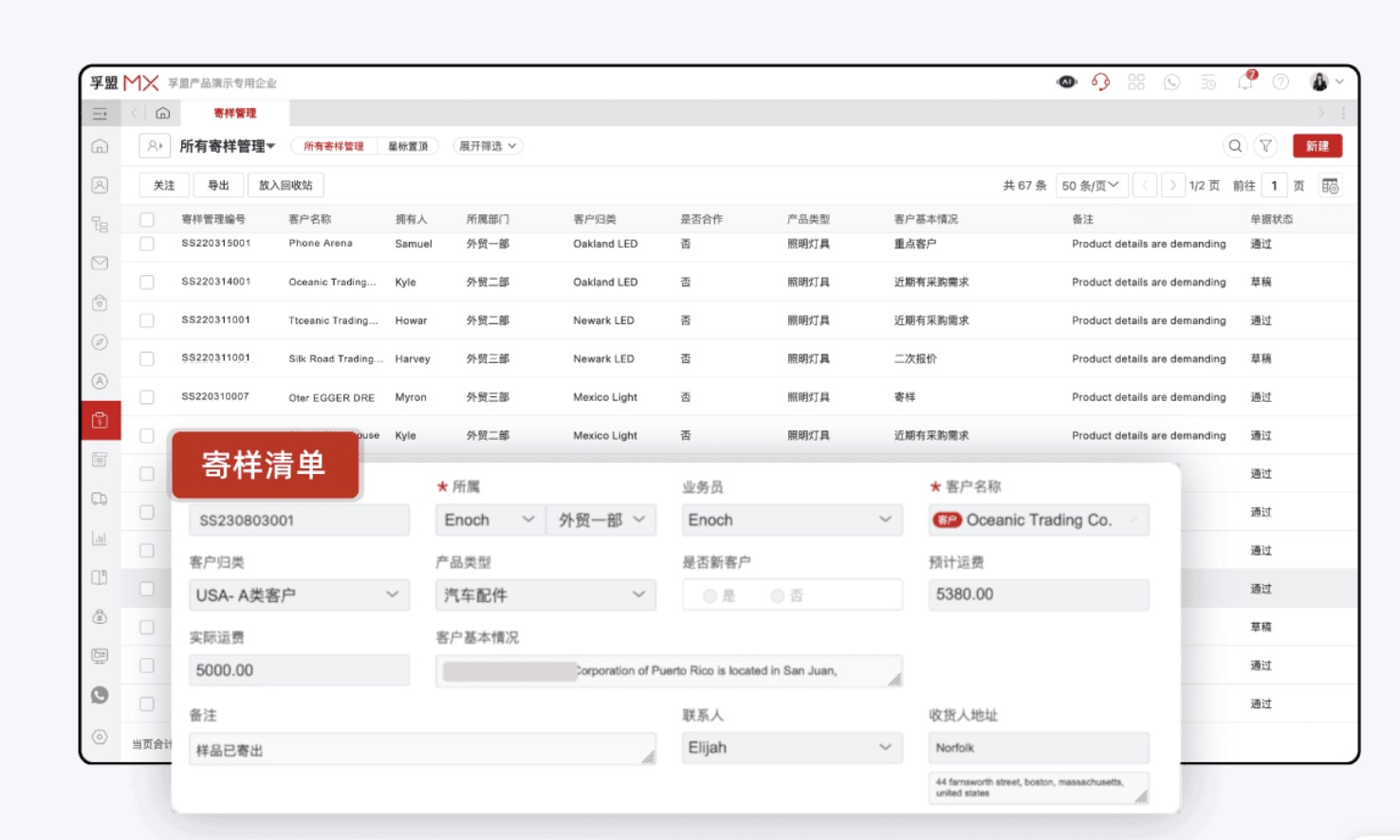This screenshot has width=1400, height=840.
Task: Click the WhatsApp icon in the top bar
Action: 1172,82
